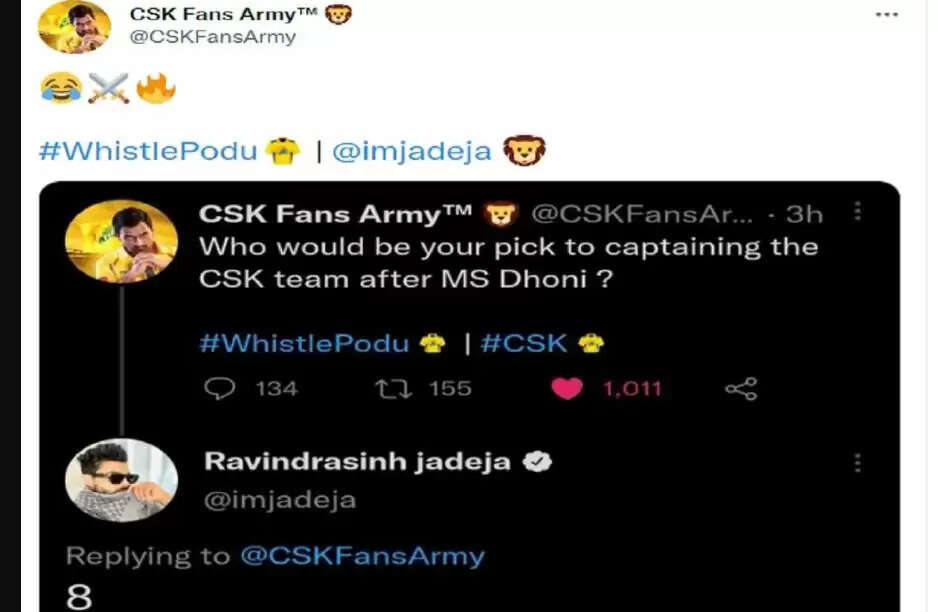The image size is (938, 612).
Task: Unlike the tweet with 1,011 likes
Action: coord(567,389)
